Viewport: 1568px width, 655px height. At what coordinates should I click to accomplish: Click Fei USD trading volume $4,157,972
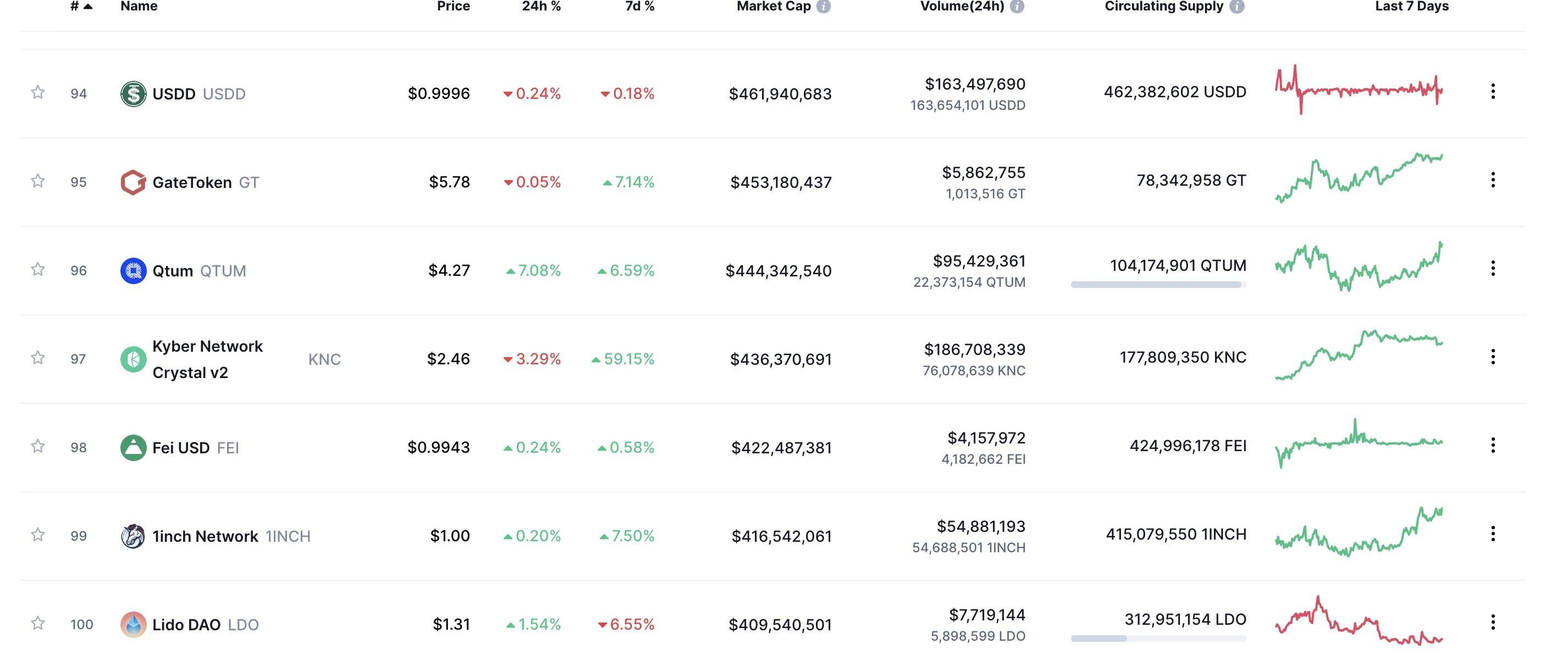[x=986, y=438]
